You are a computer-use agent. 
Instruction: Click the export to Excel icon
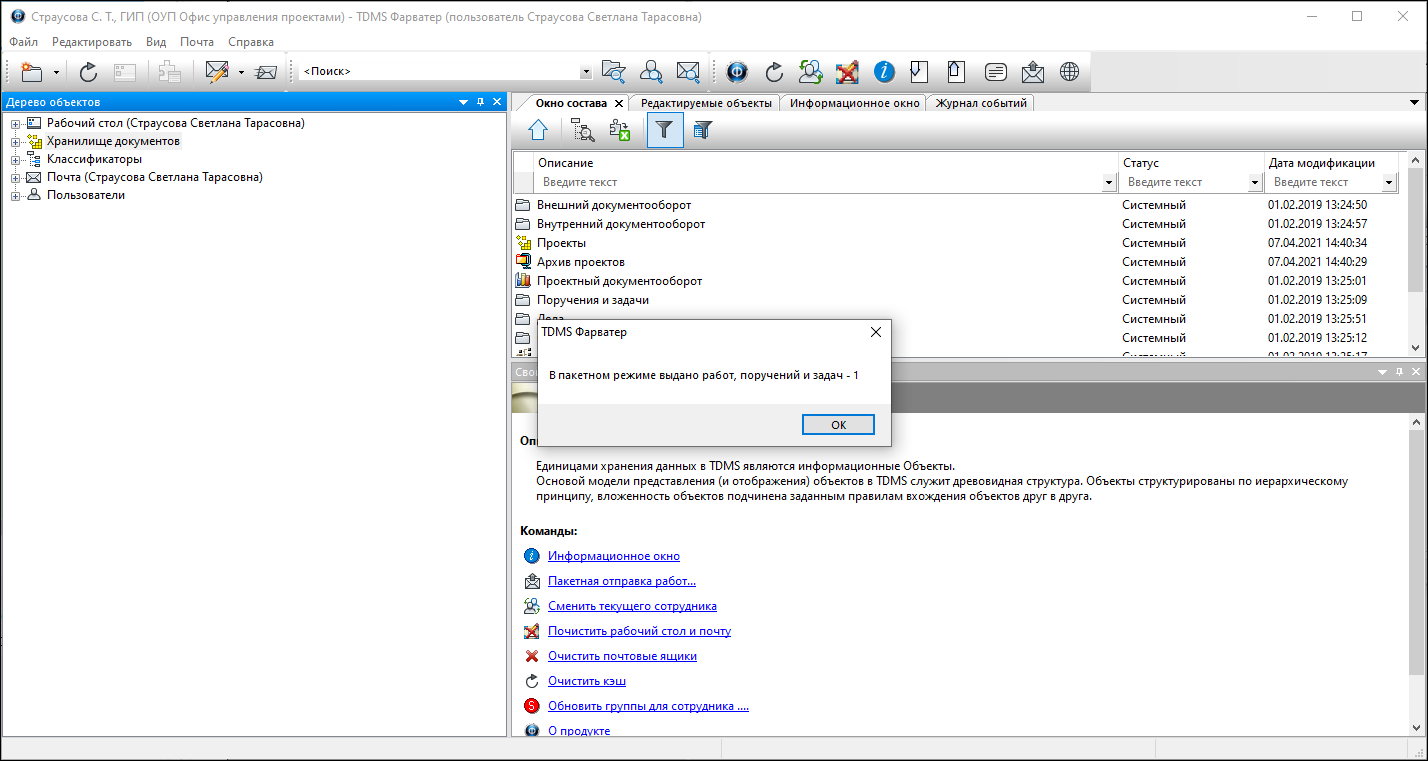pyautogui.click(x=620, y=130)
